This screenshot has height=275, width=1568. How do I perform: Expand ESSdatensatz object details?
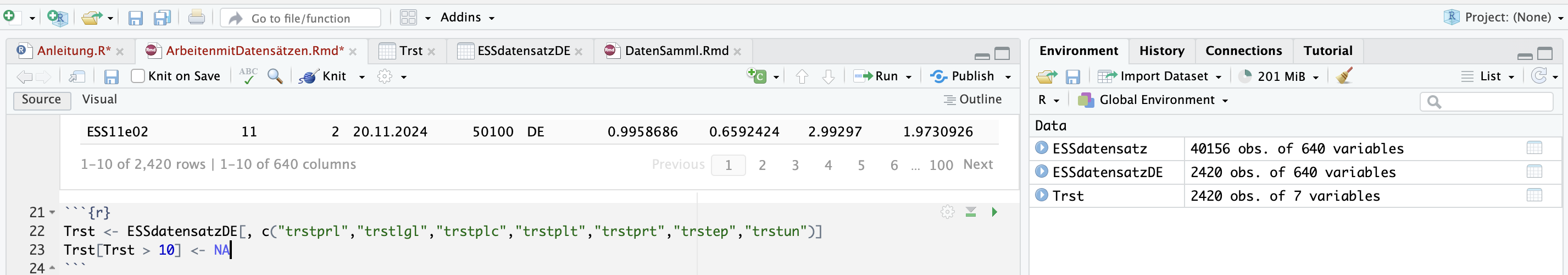(x=1042, y=148)
